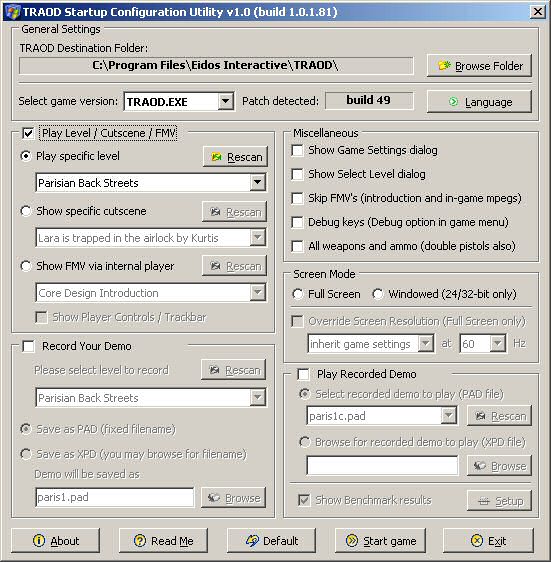Click the Default reset icon

252,540
